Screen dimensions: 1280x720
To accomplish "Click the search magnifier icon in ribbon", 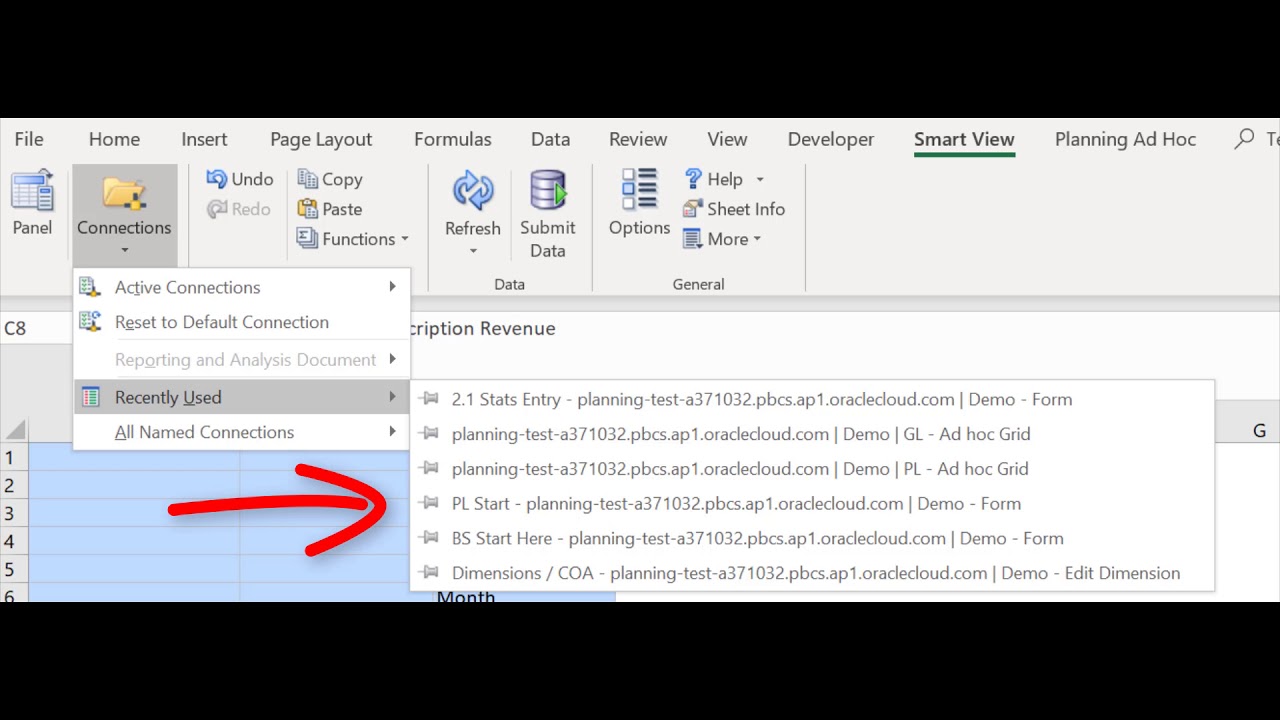I will (1244, 139).
